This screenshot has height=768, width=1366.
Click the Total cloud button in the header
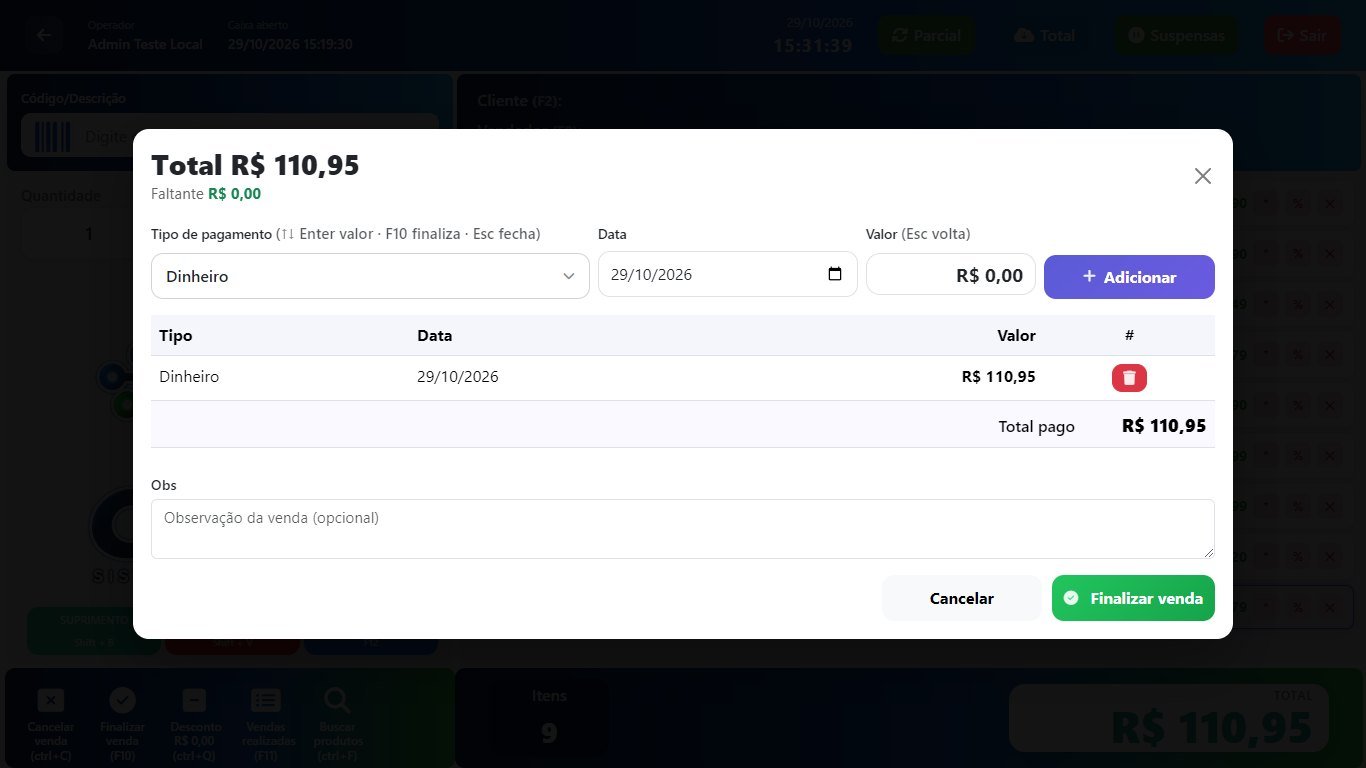pos(1044,35)
